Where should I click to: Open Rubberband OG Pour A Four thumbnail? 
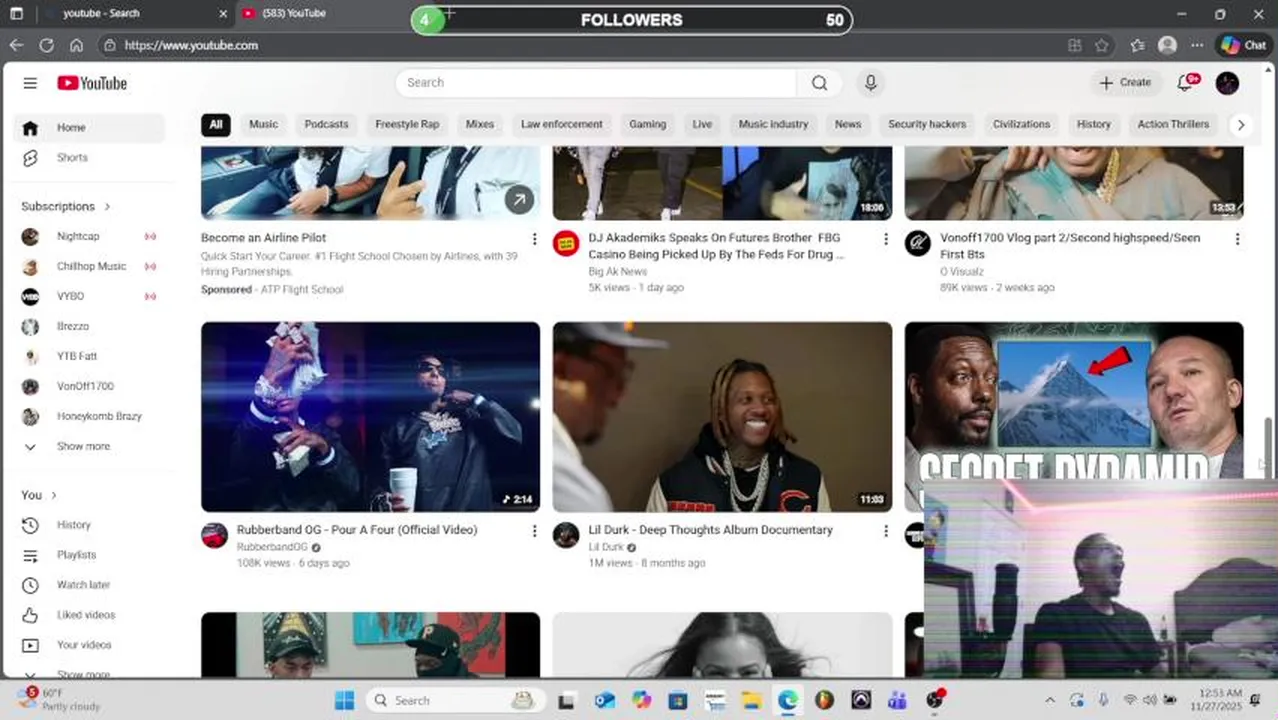[x=370, y=417]
